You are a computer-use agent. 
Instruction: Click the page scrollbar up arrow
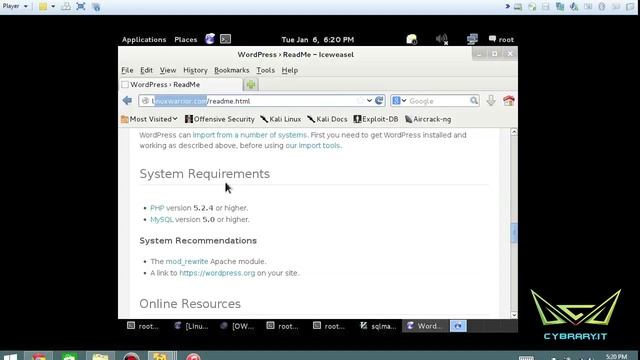click(x=514, y=132)
